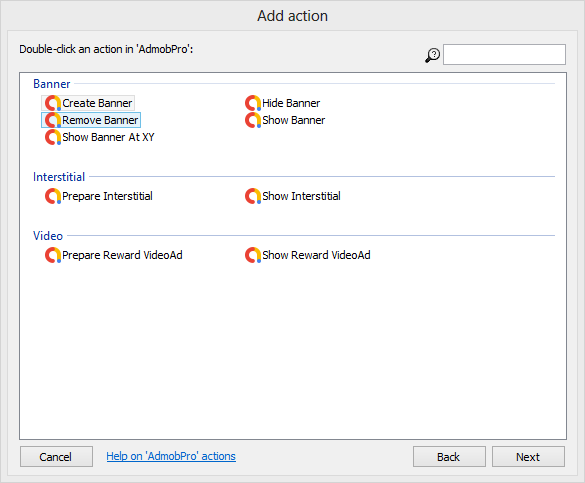Click the Next button
This screenshot has width=585, height=483.
[528, 457]
